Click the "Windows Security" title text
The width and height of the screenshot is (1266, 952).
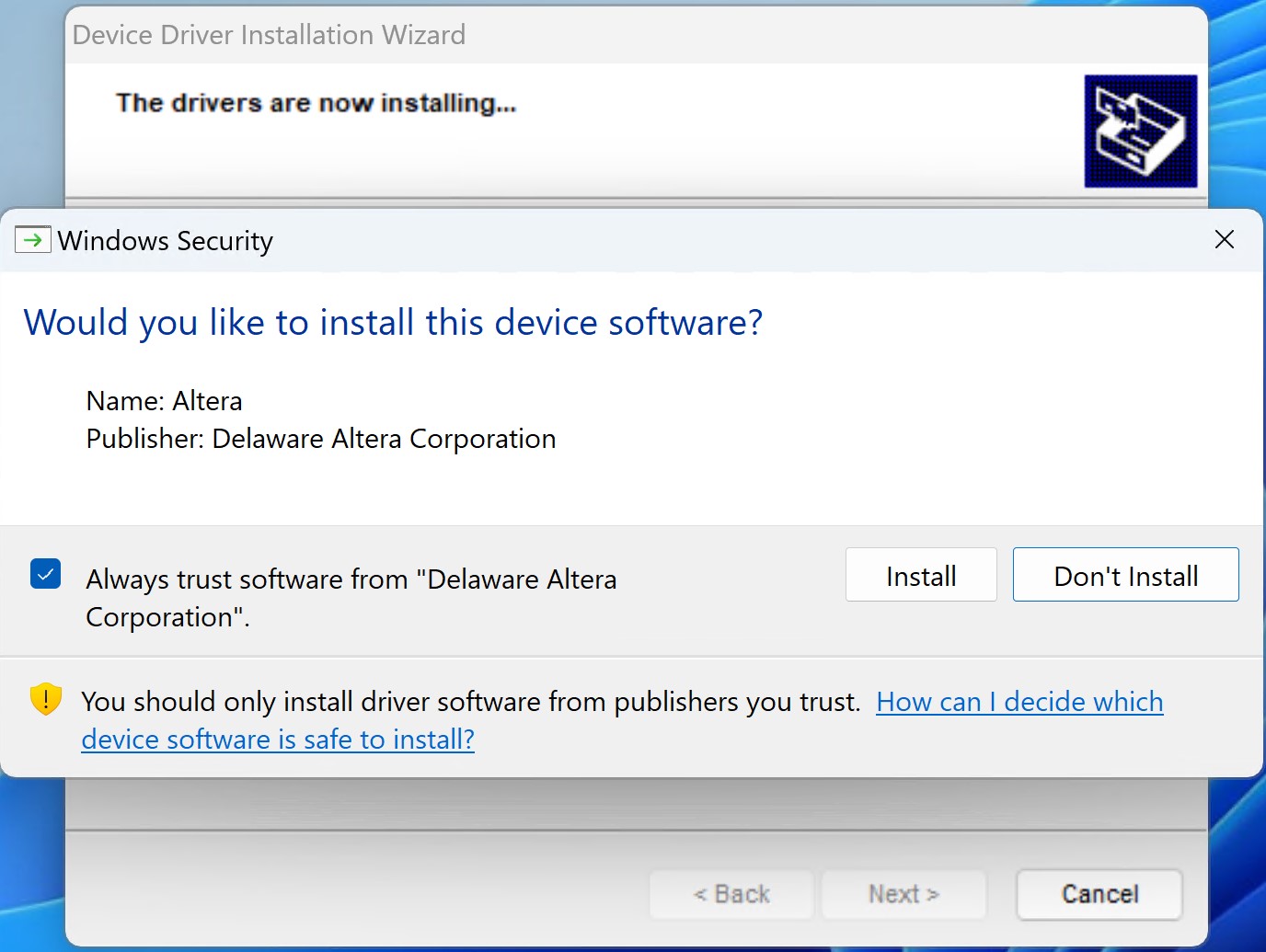(x=166, y=241)
